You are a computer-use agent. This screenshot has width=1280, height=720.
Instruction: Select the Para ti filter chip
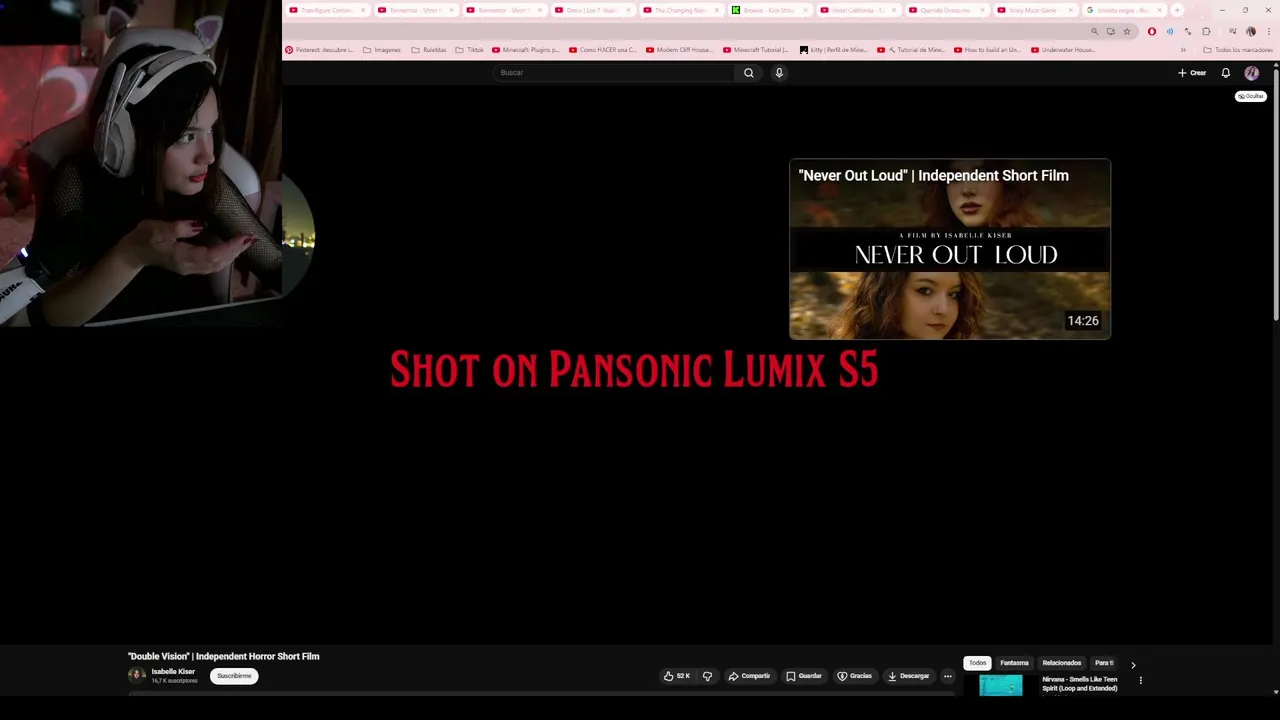[x=1104, y=663]
